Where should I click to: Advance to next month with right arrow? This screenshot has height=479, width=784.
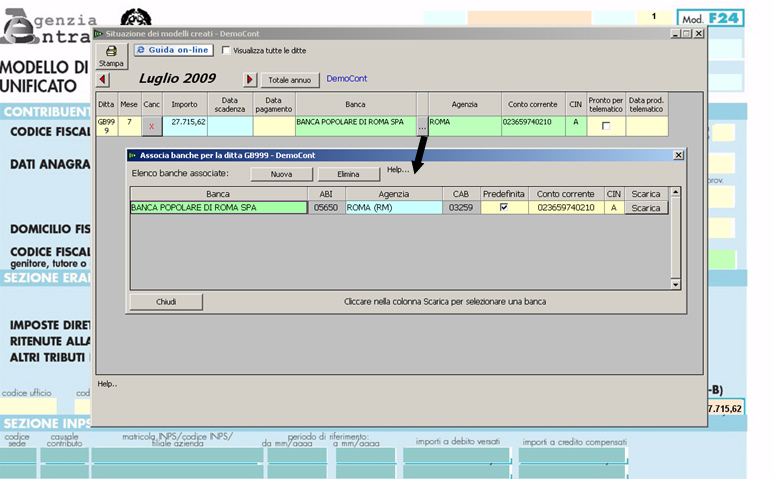coord(250,80)
